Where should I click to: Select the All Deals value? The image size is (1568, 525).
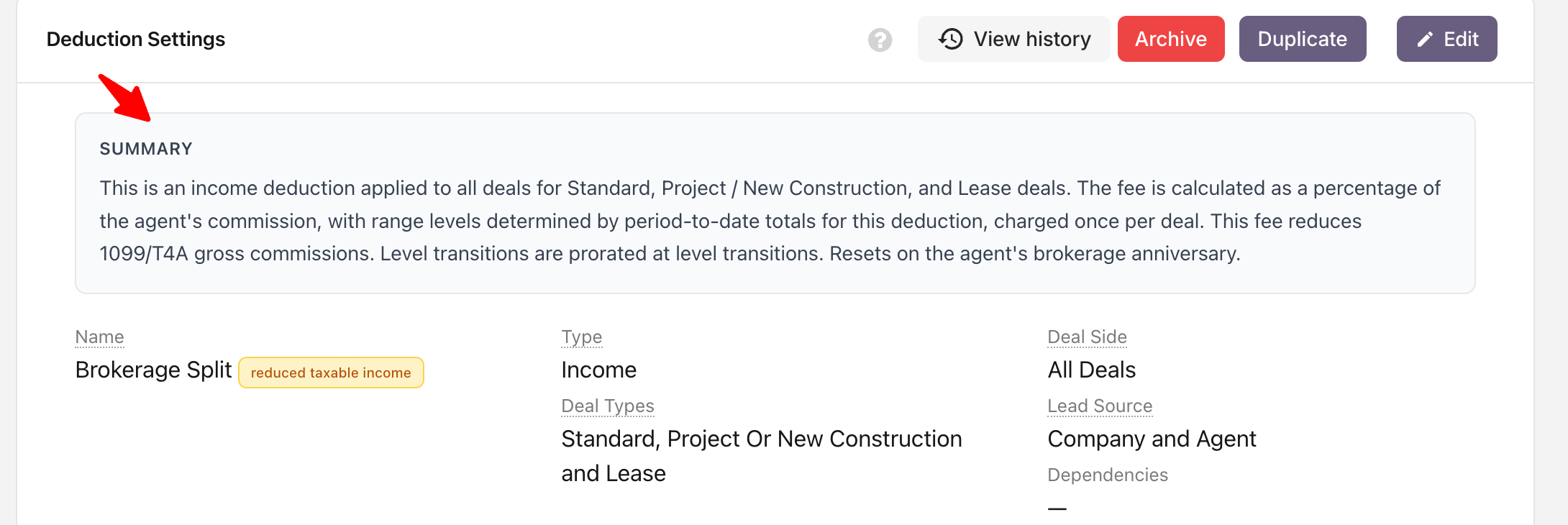coord(1091,370)
